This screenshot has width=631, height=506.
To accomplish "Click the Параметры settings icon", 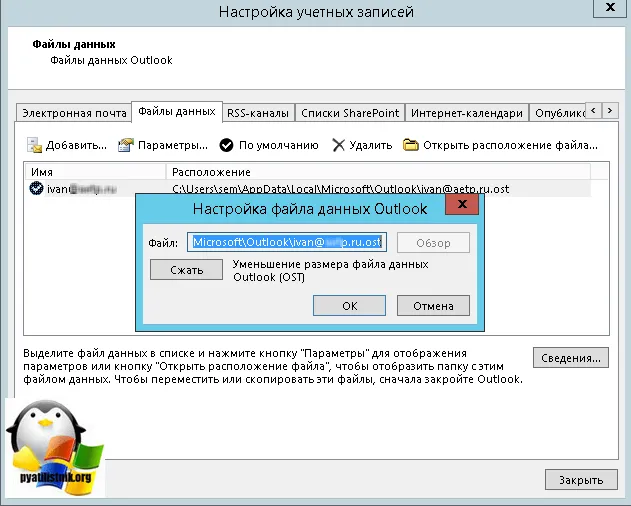I will pyautogui.click(x=126, y=145).
